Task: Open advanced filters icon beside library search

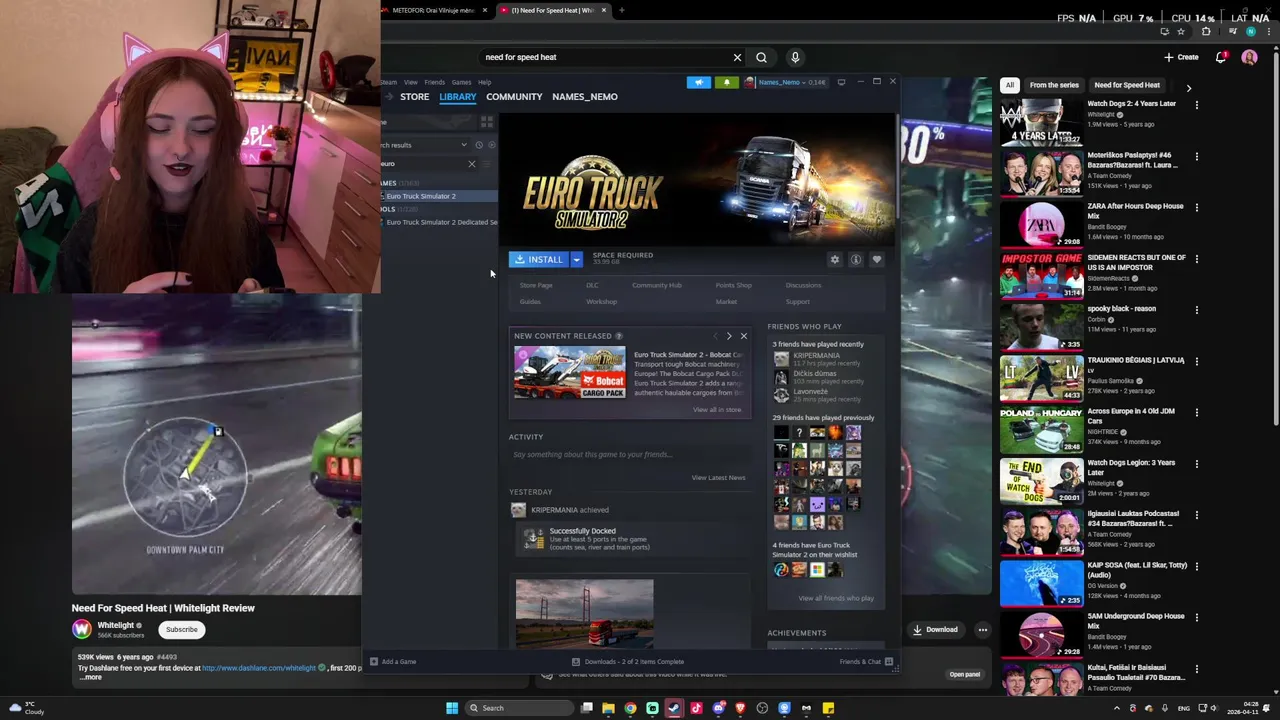Action: [x=487, y=164]
